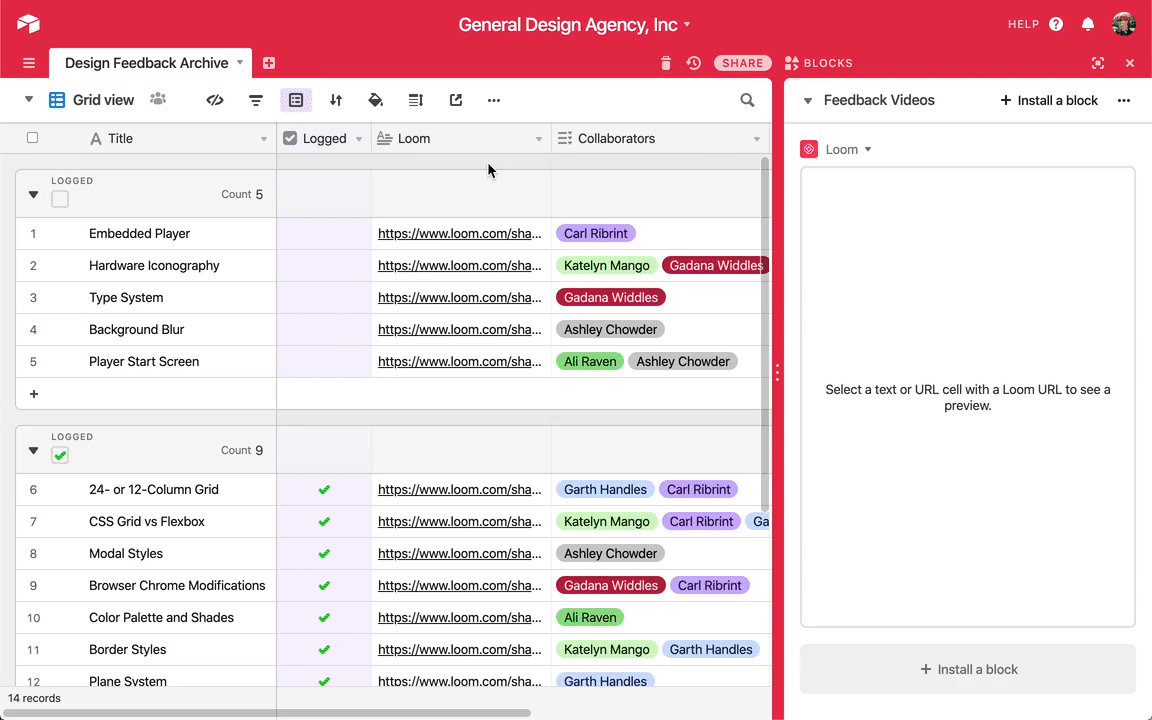Open the Loom column dropdown arrow
This screenshot has height=720, width=1152.
pos(539,139)
